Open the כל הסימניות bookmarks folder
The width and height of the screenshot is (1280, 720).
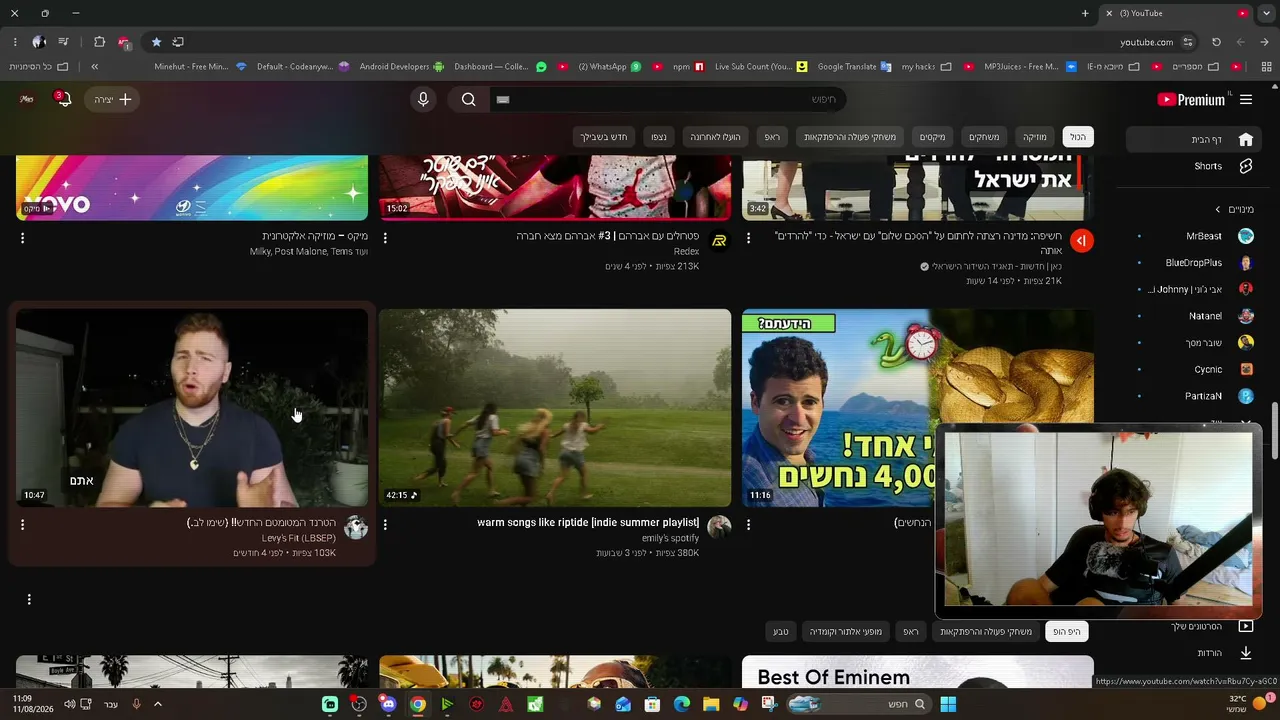click(x=39, y=67)
